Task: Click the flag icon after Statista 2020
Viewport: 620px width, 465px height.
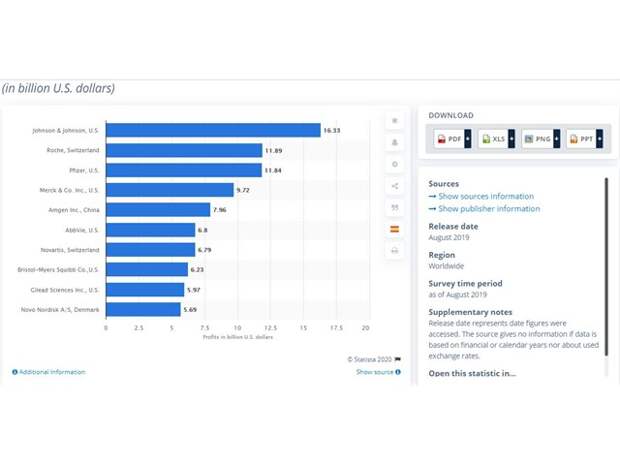Action: point(397,359)
